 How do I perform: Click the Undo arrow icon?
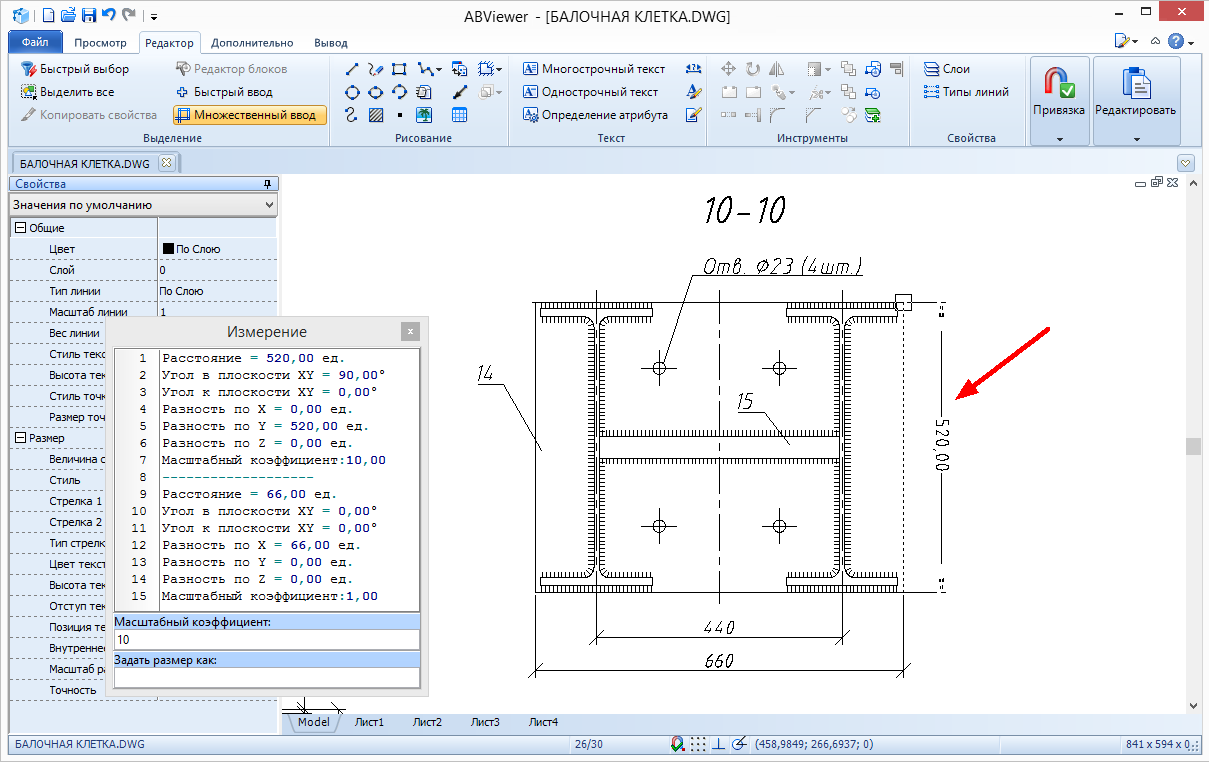point(108,15)
